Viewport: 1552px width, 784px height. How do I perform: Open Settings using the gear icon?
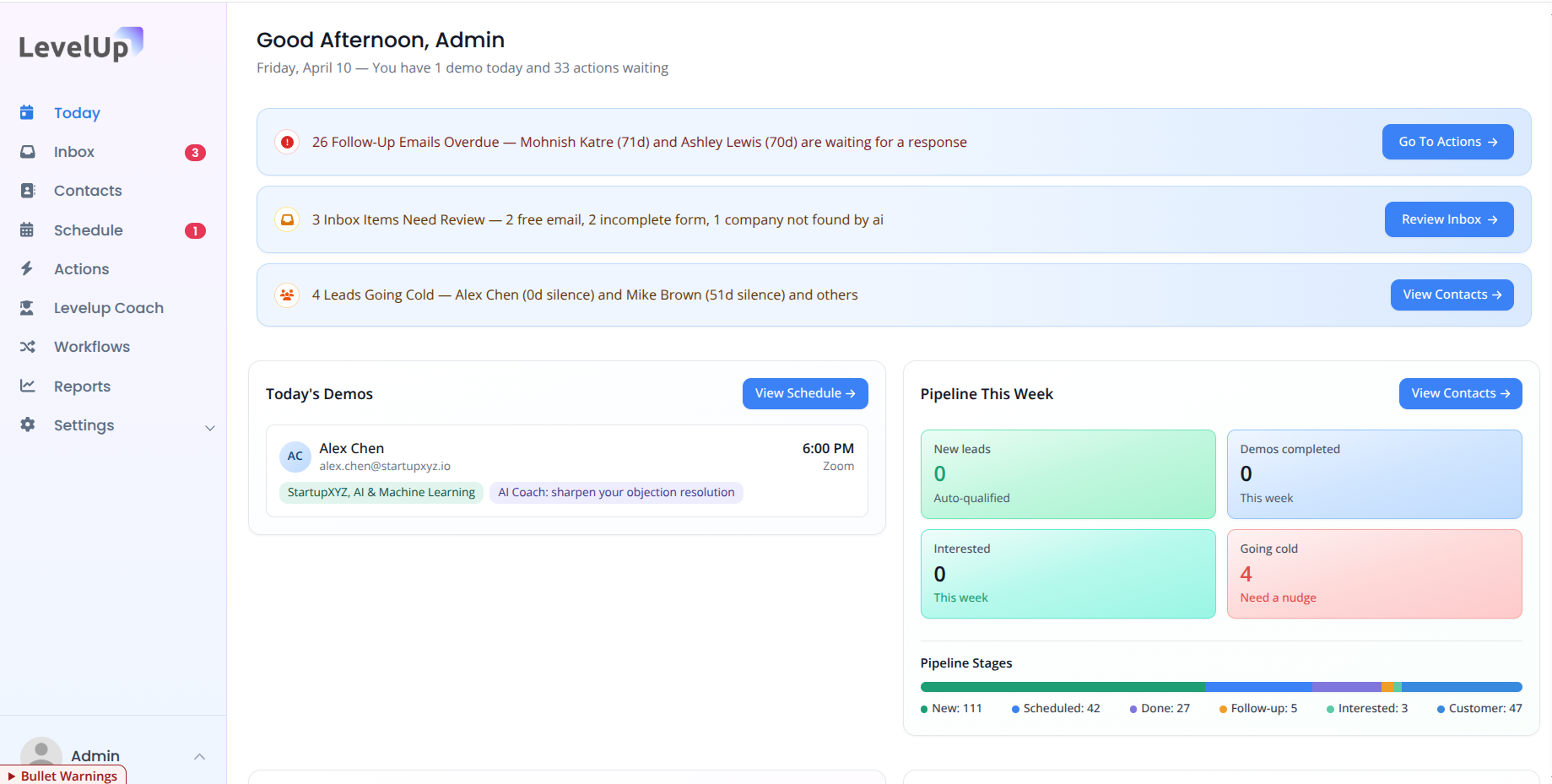click(x=28, y=424)
